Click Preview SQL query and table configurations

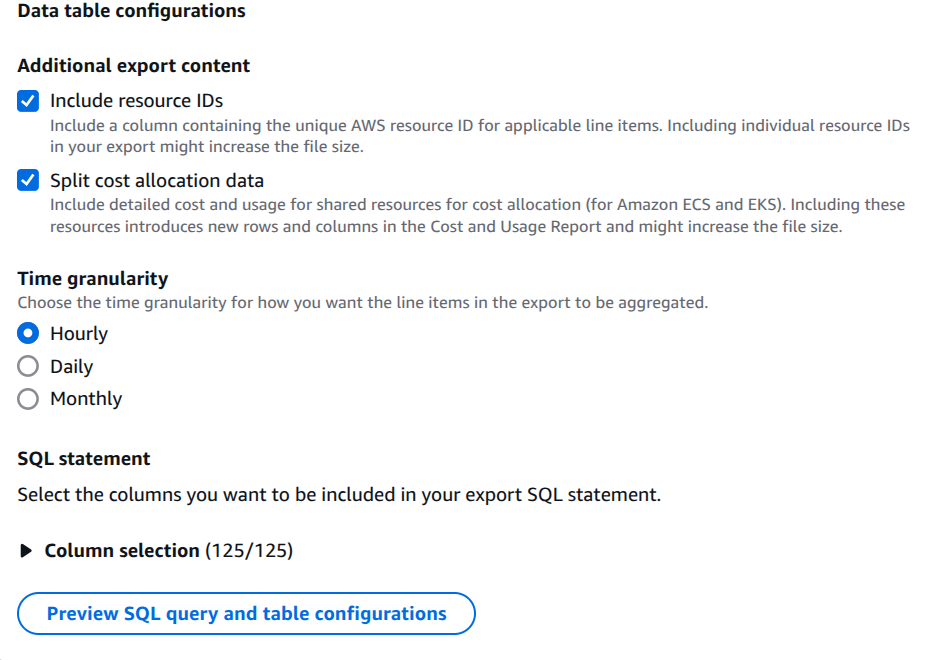[246, 613]
